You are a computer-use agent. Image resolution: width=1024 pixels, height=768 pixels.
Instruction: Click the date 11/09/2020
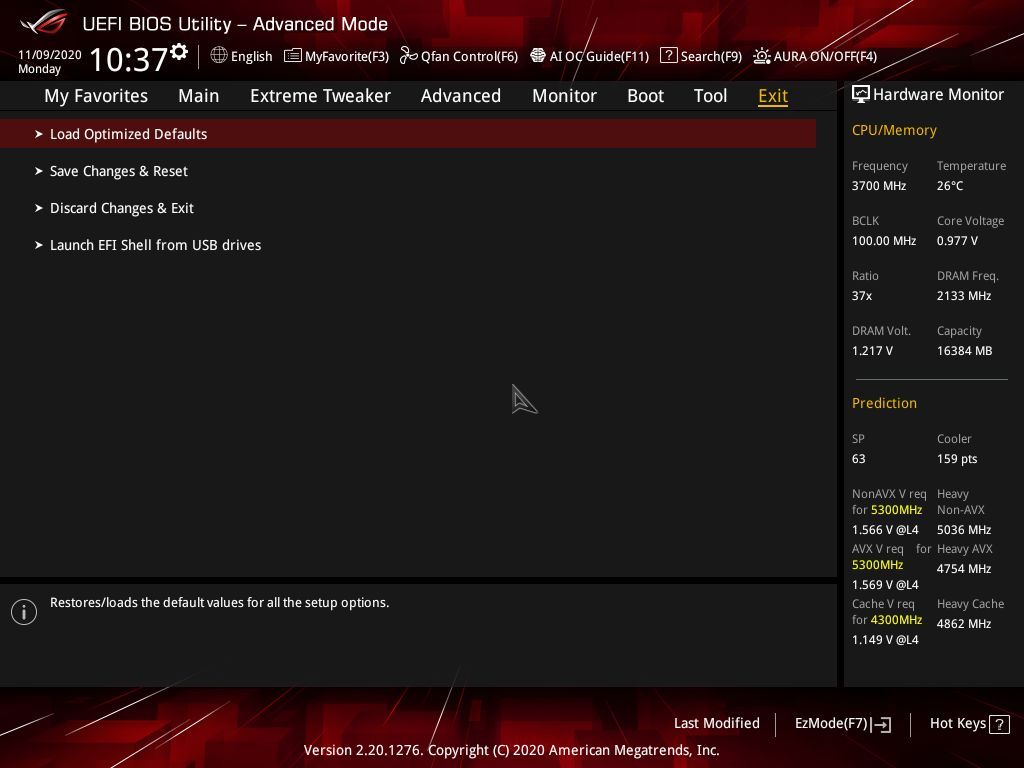tap(50, 55)
